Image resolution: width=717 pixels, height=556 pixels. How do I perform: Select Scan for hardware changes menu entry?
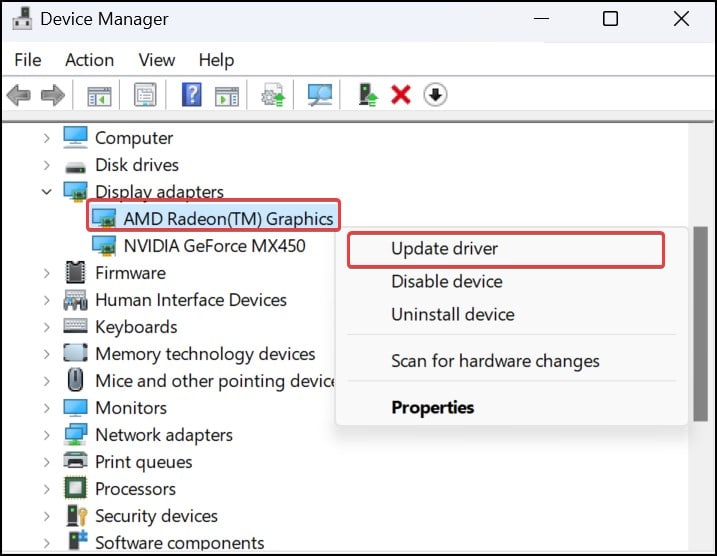(511, 361)
